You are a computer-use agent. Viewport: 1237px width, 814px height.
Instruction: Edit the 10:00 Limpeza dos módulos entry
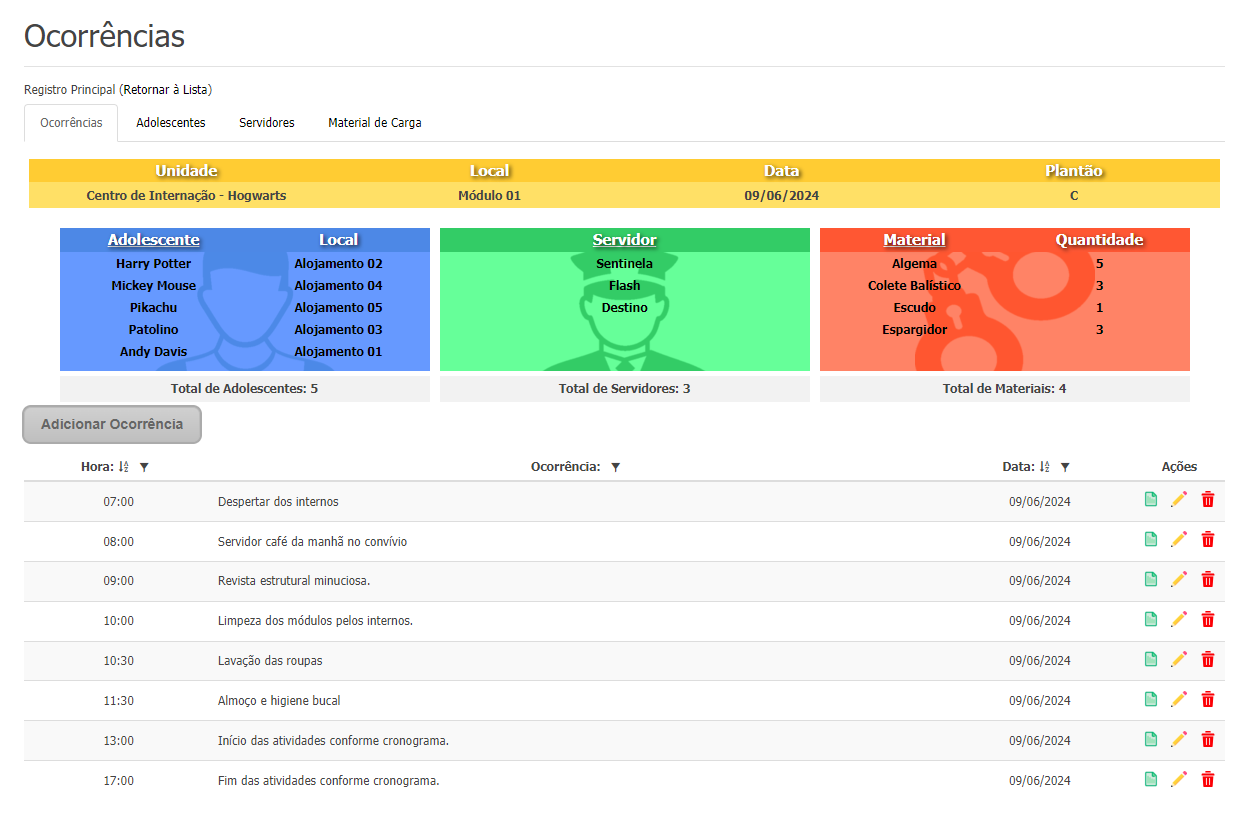tap(1179, 619)
